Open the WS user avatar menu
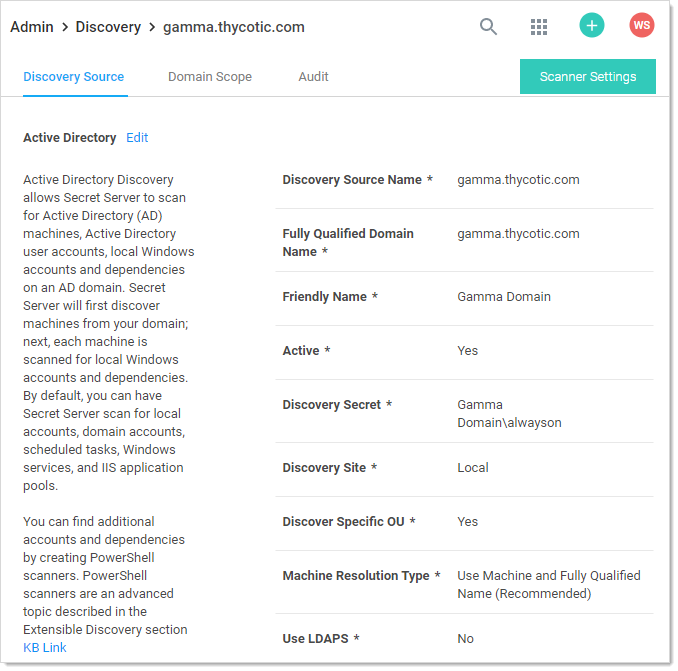678x671 pixels. tap(641, 26)
